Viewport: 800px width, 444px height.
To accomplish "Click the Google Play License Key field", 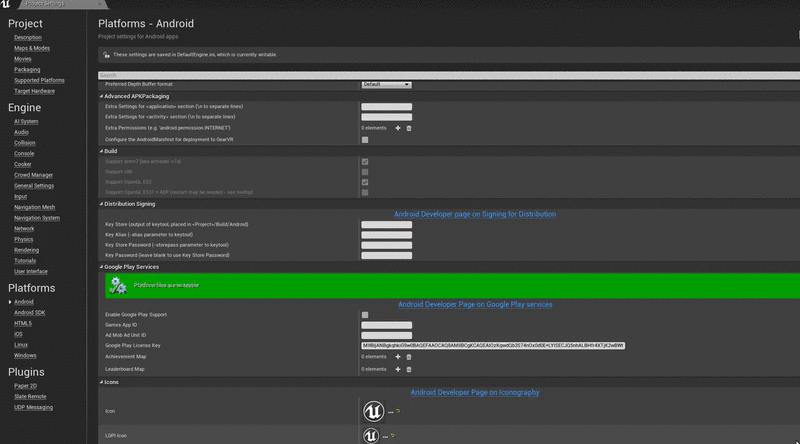I will 493,346.
